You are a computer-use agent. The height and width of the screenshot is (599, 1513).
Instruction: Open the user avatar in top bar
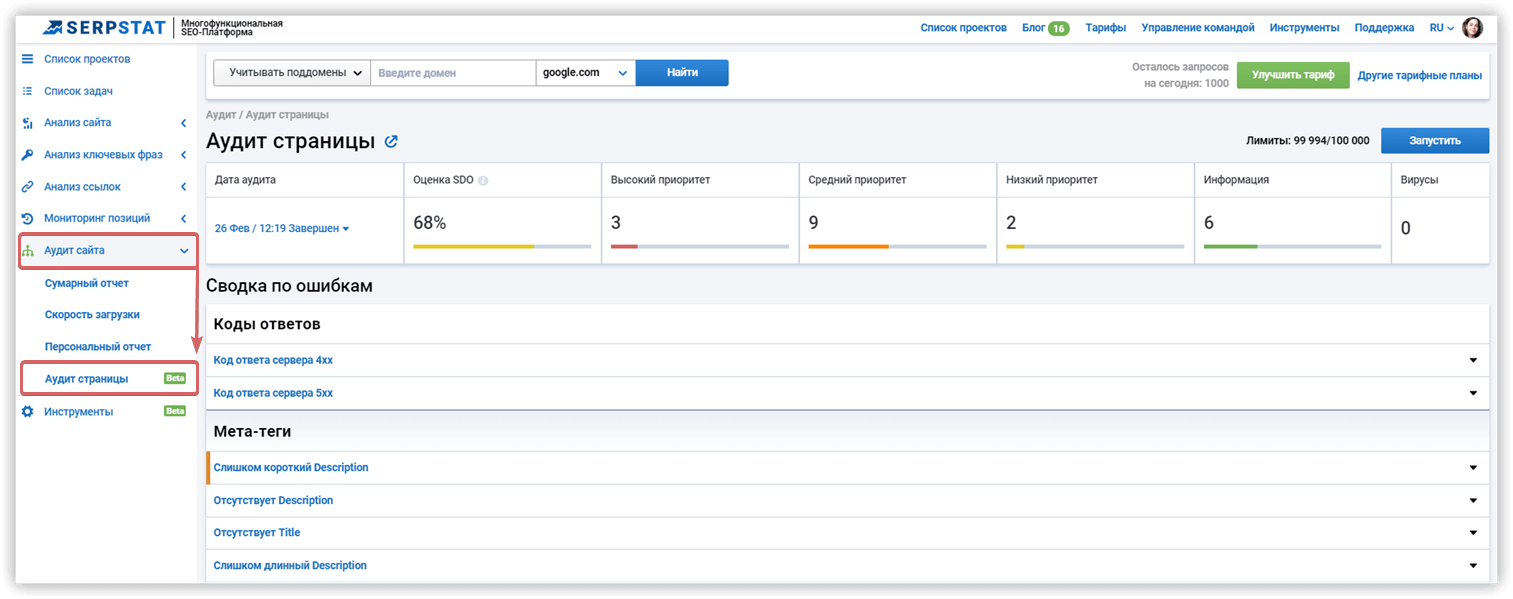(x=1472, y=28)
